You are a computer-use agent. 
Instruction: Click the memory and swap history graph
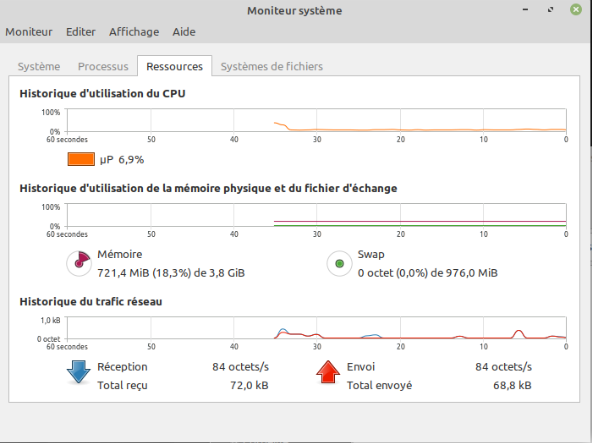[x=316, y=215]
